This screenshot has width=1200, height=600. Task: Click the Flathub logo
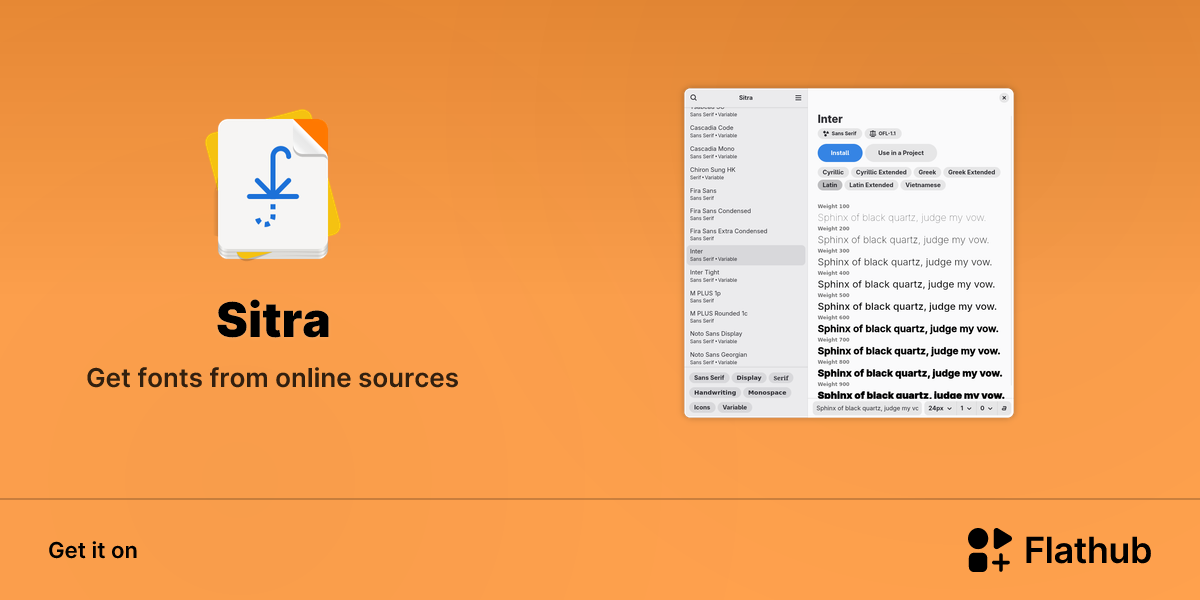click(1059, 550)
